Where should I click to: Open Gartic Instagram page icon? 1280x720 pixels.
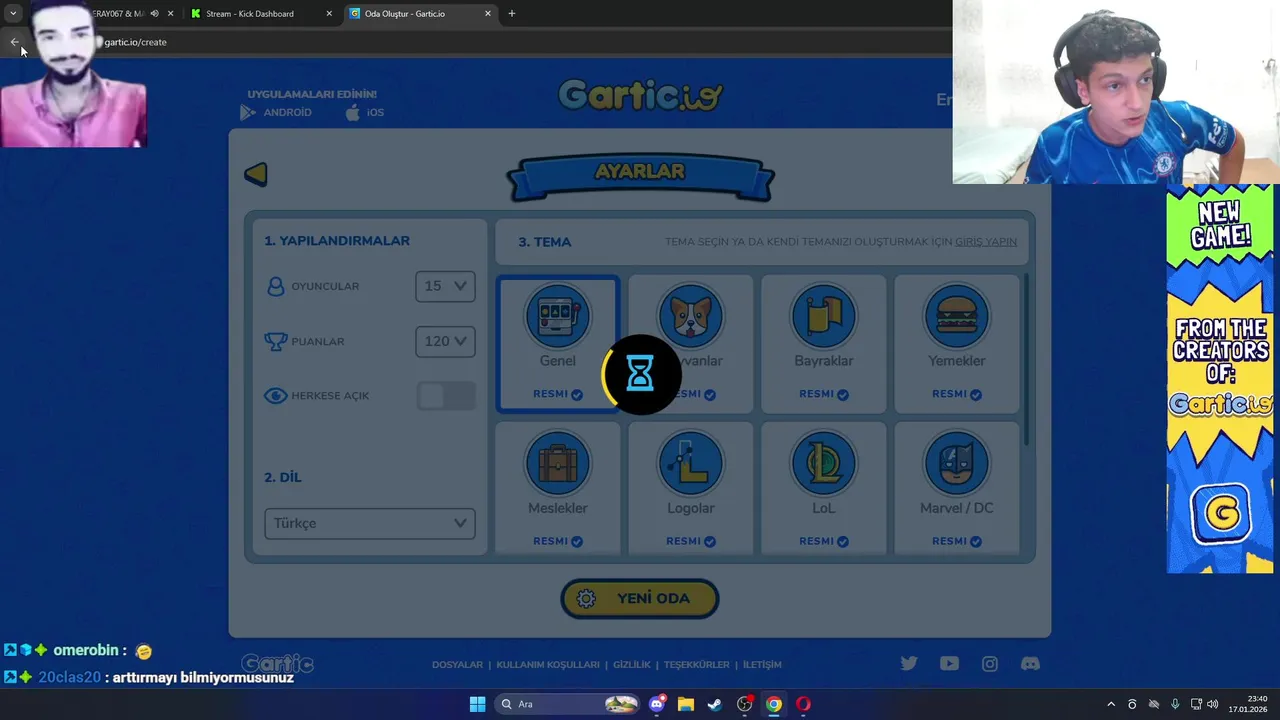tap(990, 663)
